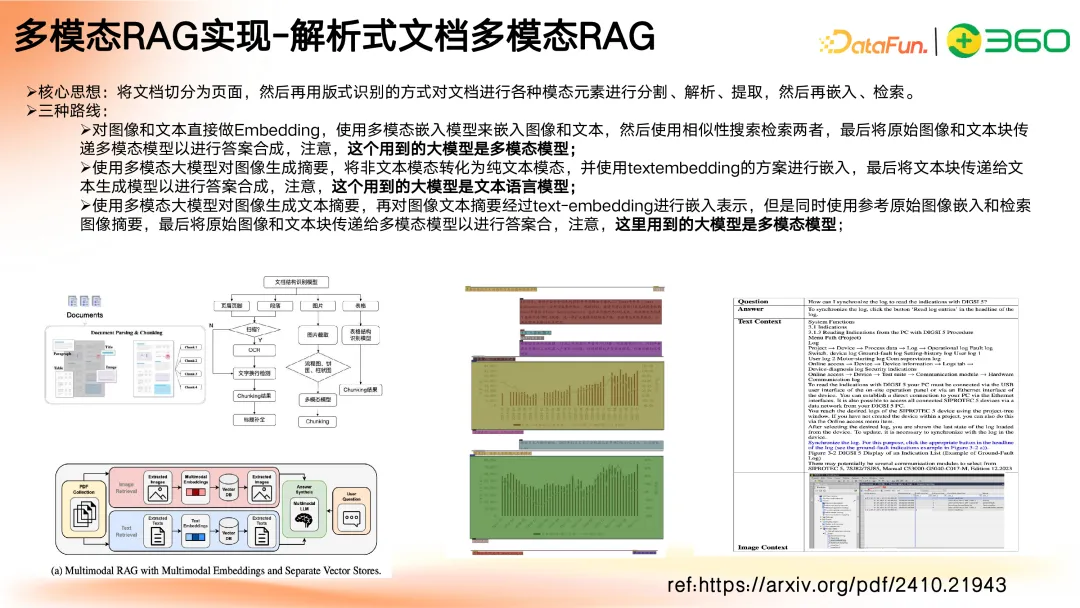Click the User Question chat bubble icon
Screen dimensions: 1080x608
352,518
